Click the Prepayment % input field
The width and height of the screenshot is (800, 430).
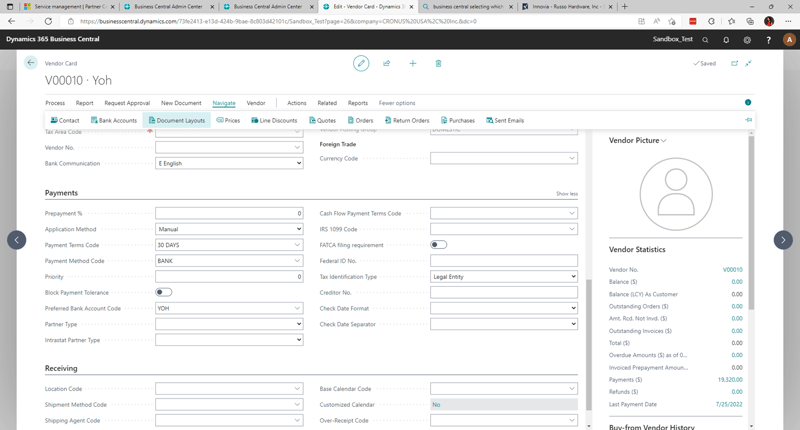[x=229, y=213]
